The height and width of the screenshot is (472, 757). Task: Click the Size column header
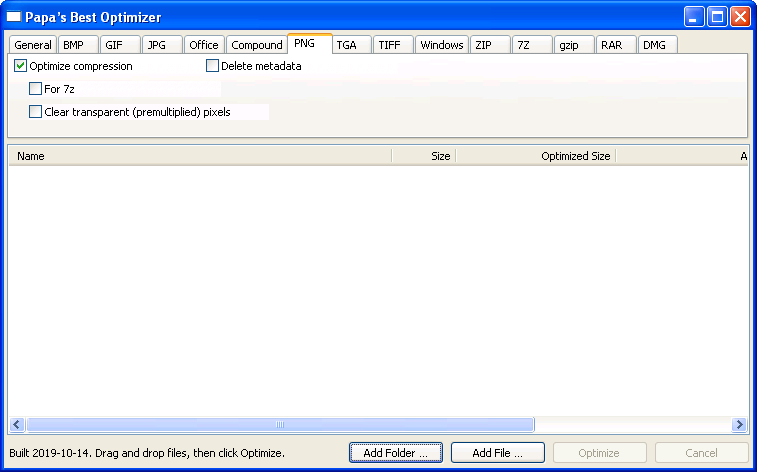point(424,156)
